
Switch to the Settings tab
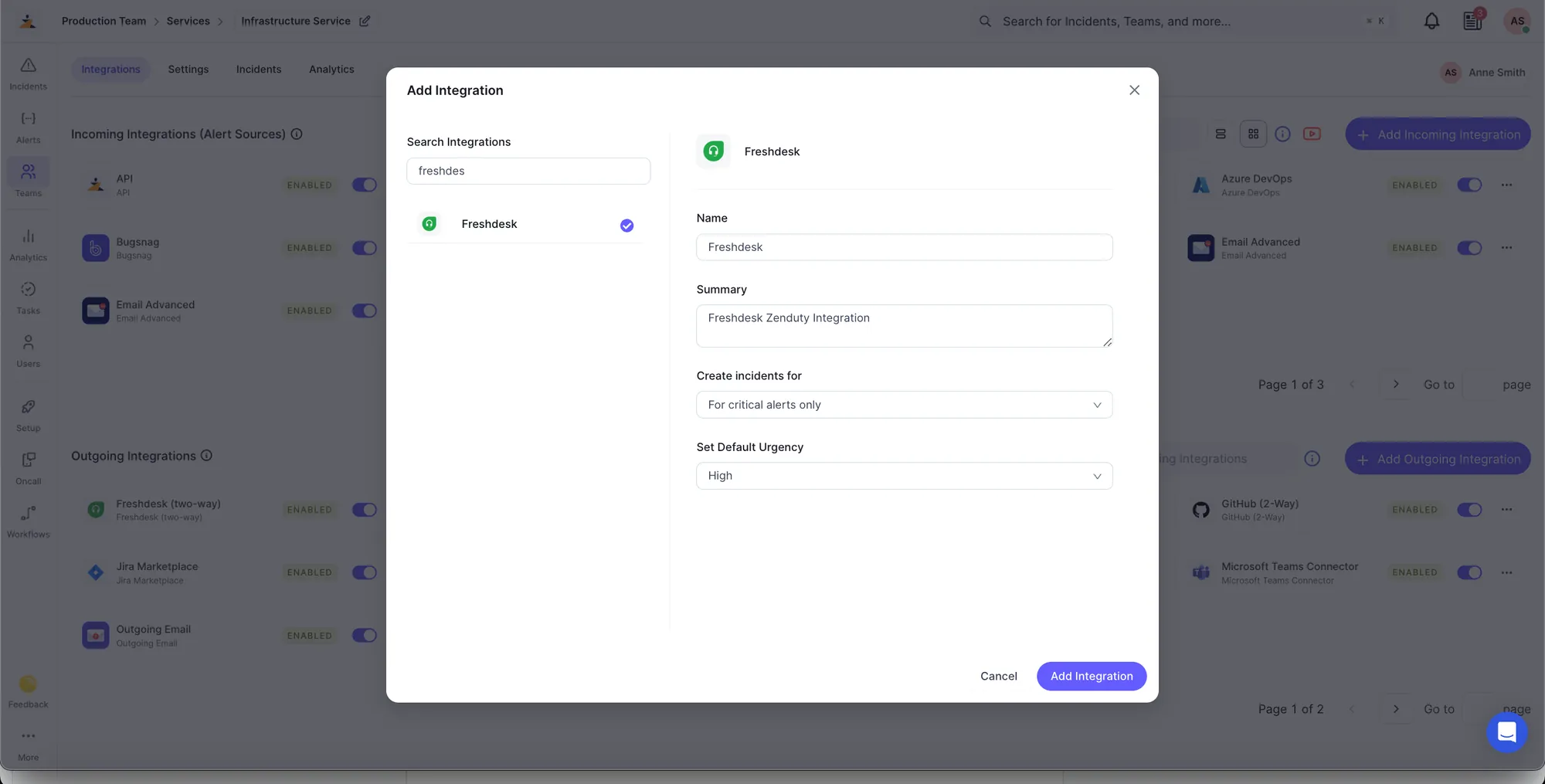[x=188, y=69]
